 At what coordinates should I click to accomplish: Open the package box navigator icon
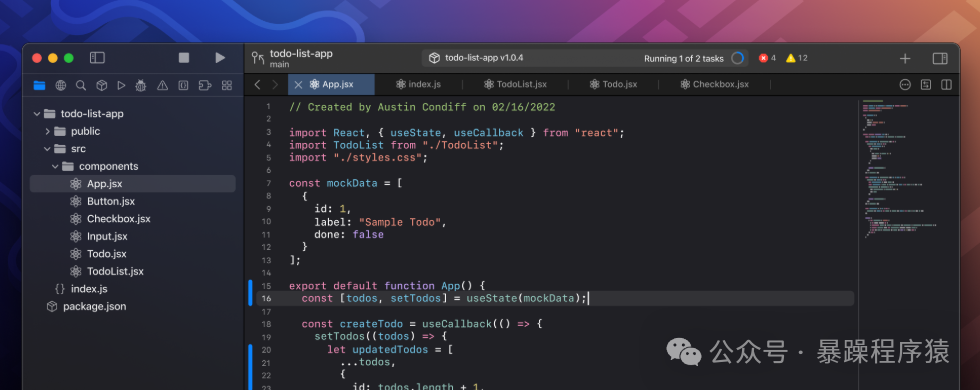click(x=101, y=86)
